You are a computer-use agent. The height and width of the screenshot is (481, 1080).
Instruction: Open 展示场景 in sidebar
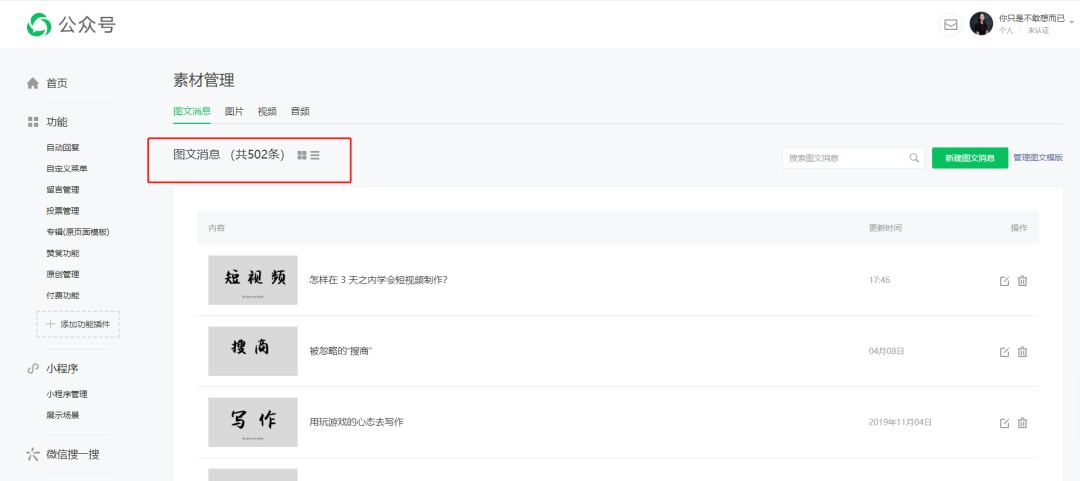[63, 415]
